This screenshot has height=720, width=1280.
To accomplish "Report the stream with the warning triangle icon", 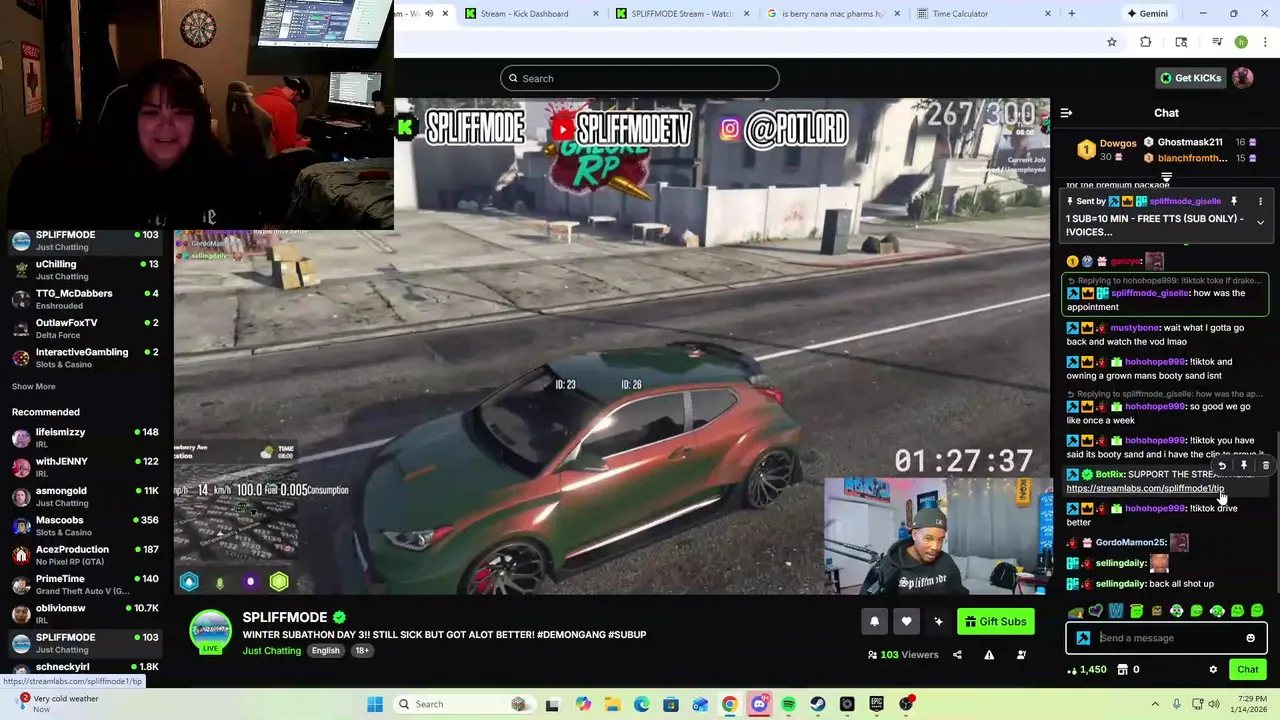I will click(989, 655).
